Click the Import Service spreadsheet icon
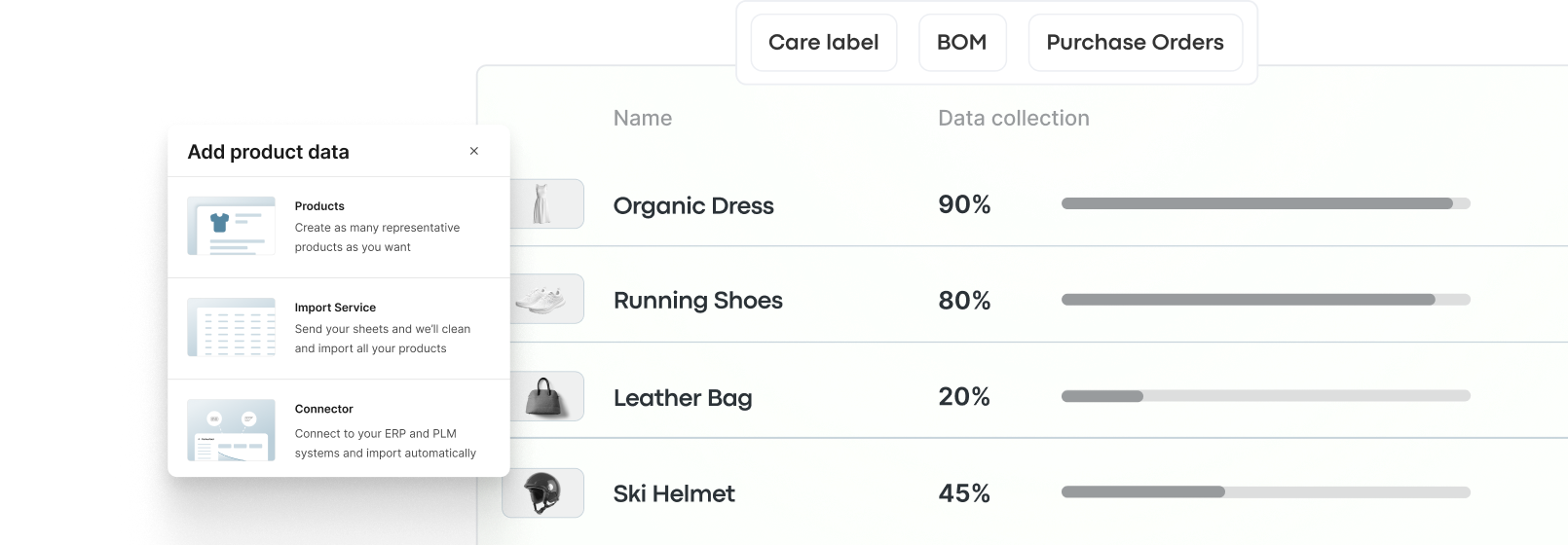This screenshot has height=545, width=1568. click(231, 327)
